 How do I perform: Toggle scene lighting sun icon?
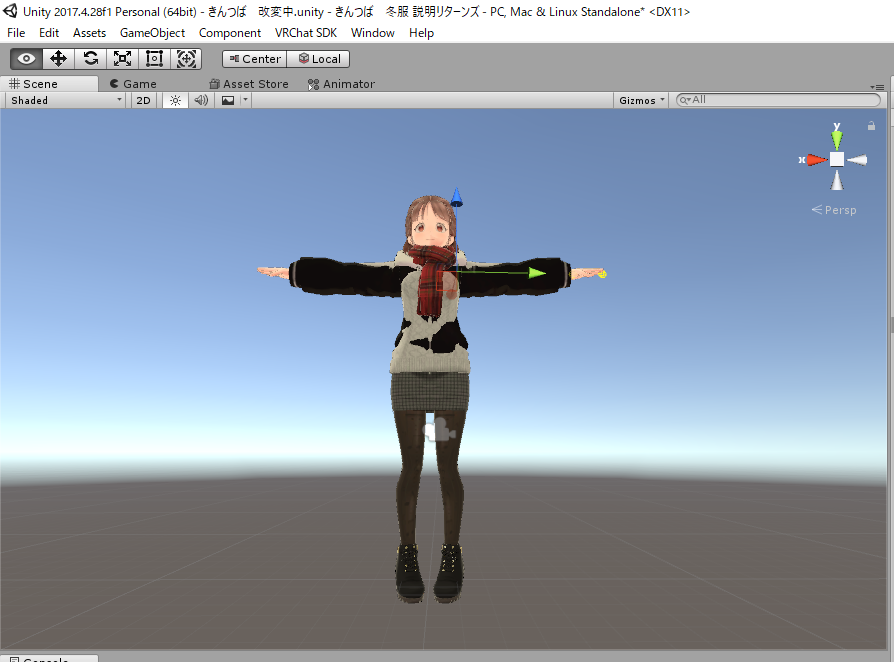click(175, 100)
